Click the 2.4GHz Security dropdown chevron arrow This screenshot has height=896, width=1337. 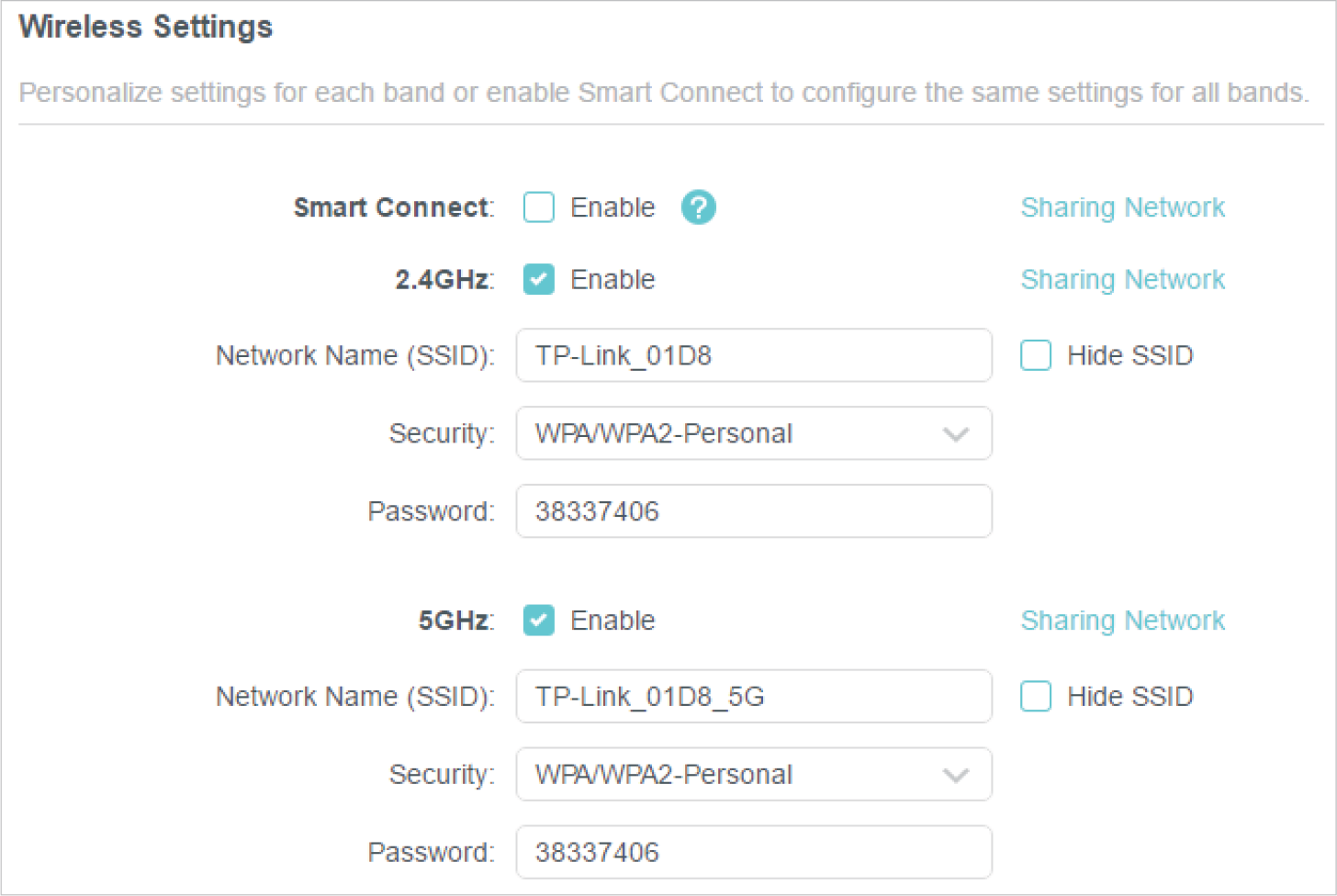tap(956, 434)
